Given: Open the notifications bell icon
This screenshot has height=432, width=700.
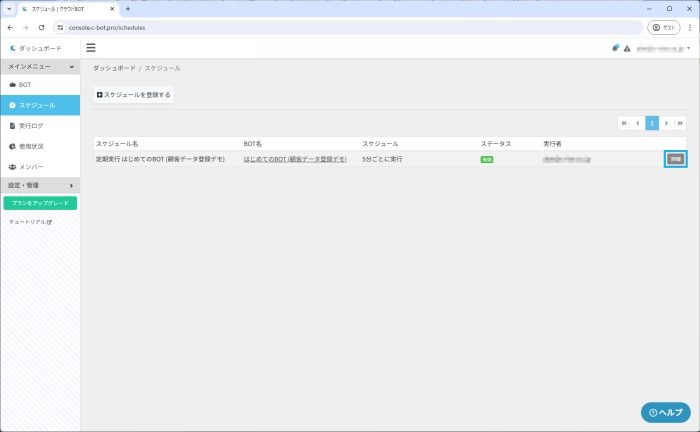Looking at the screenshot, I should coord(616,48).
